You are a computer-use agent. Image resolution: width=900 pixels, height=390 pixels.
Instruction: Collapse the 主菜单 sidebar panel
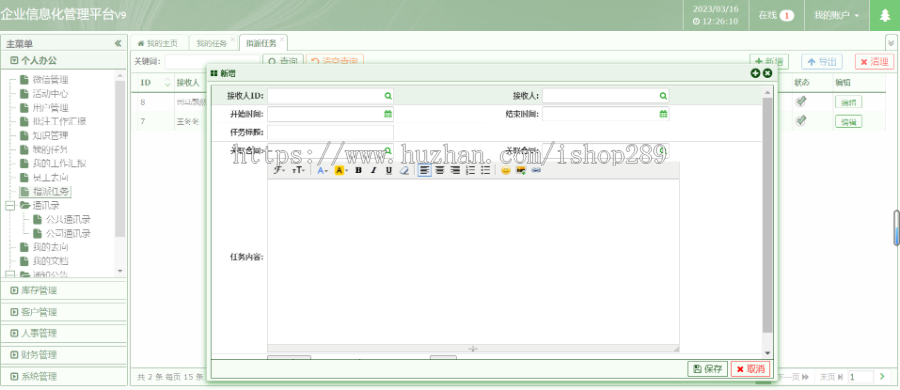(118, 44)
